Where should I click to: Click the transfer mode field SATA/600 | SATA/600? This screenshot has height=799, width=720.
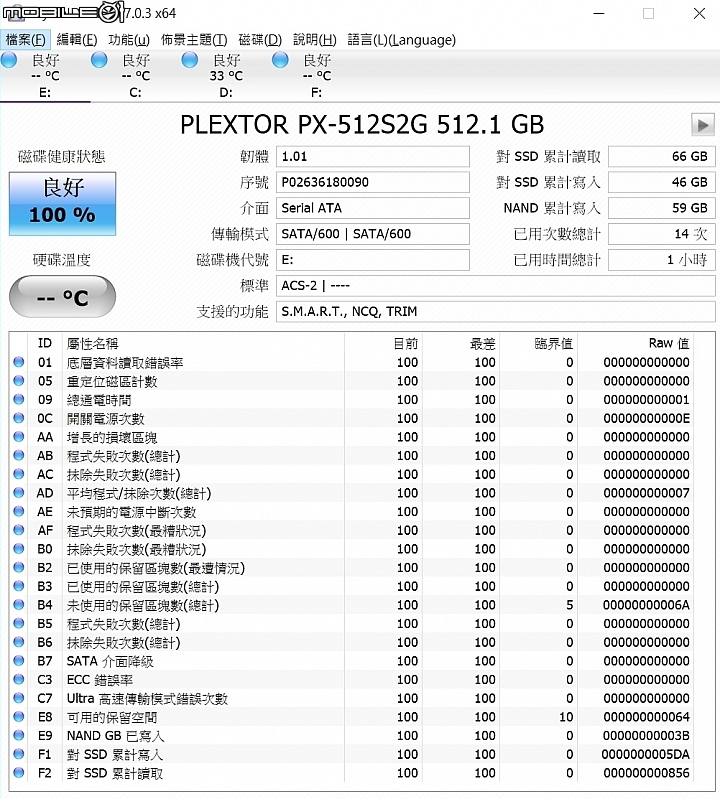coord(372,234)
